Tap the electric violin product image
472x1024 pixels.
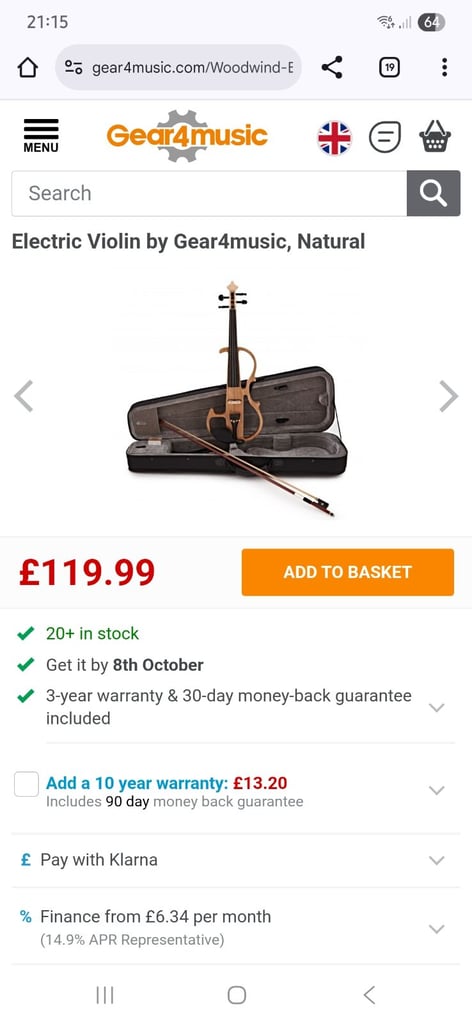coord(236,399)
